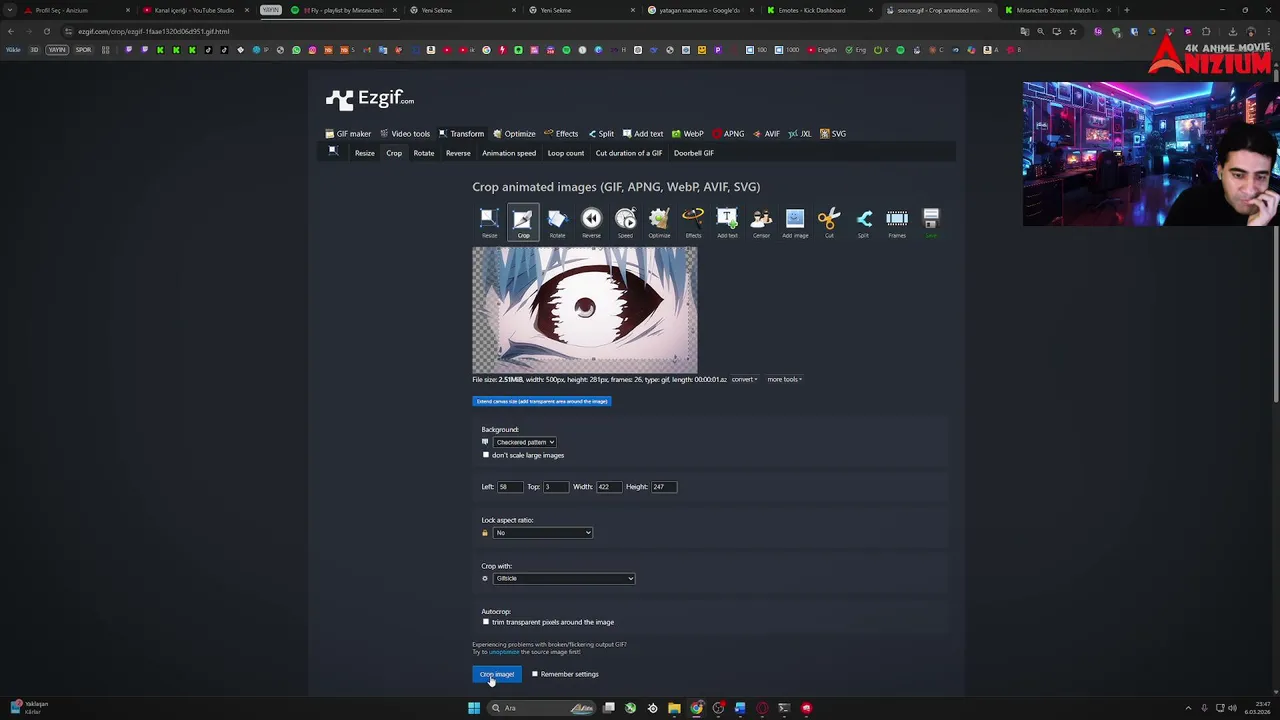Click the Crop image! button

[497, 674]
